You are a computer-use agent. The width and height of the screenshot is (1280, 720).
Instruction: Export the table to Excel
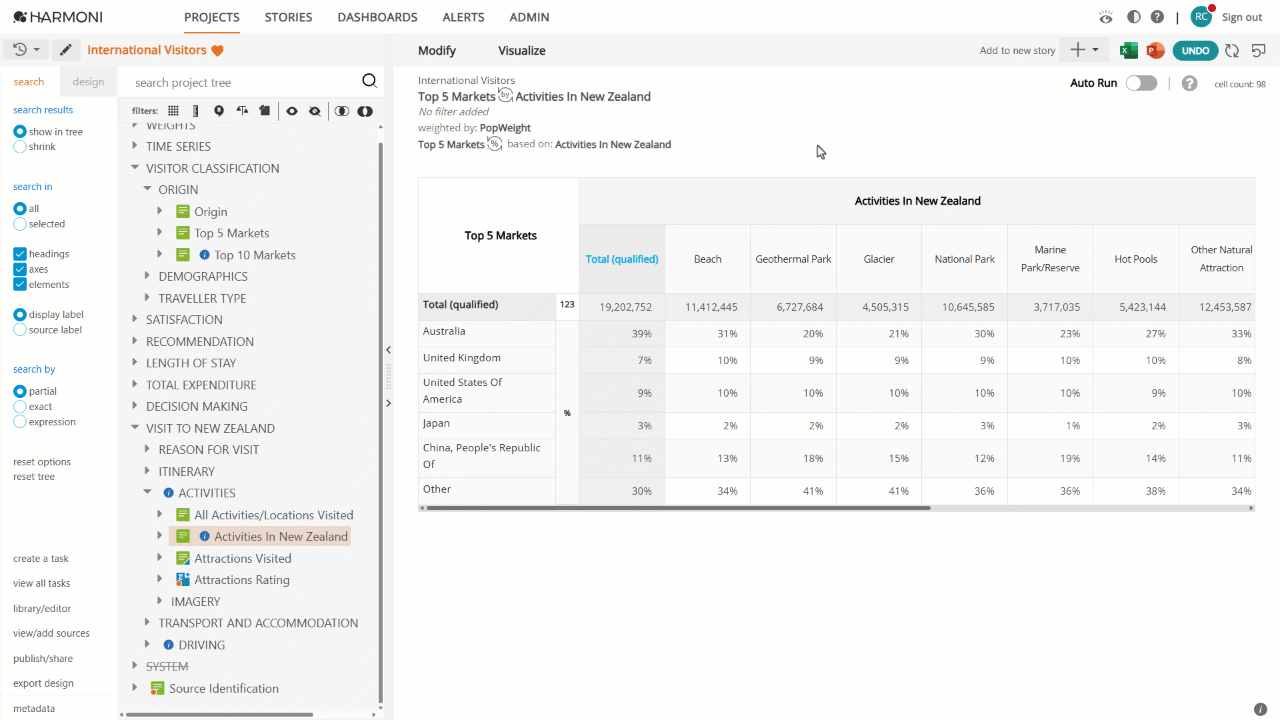pyautogui.click(x=1129, y=50)
